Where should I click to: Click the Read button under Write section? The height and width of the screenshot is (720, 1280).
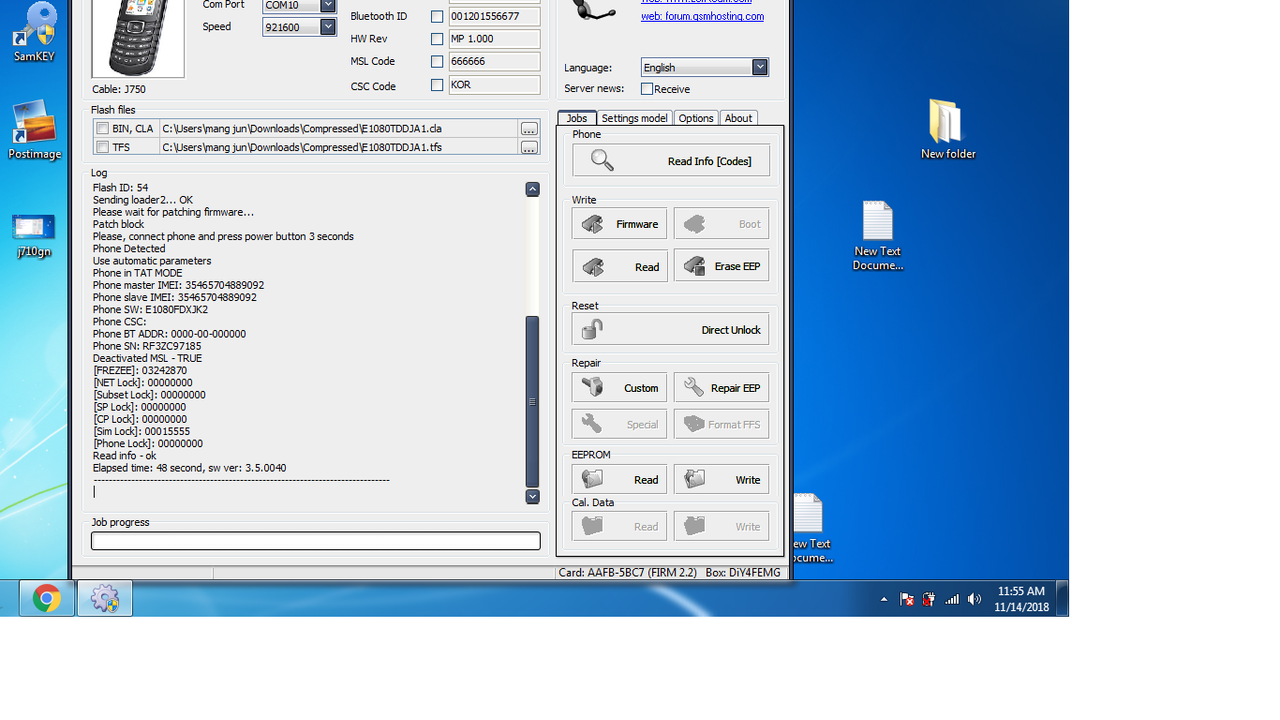(619, 266)
